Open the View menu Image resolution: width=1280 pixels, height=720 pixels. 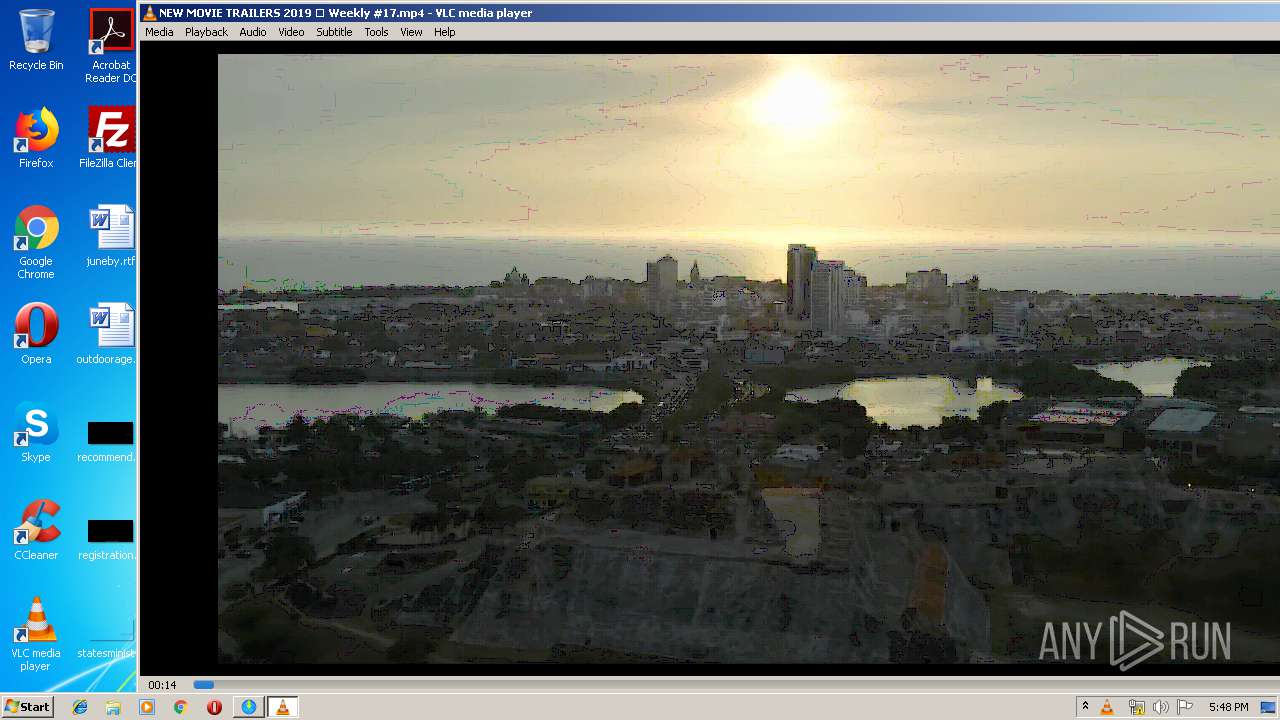[411, 32]
